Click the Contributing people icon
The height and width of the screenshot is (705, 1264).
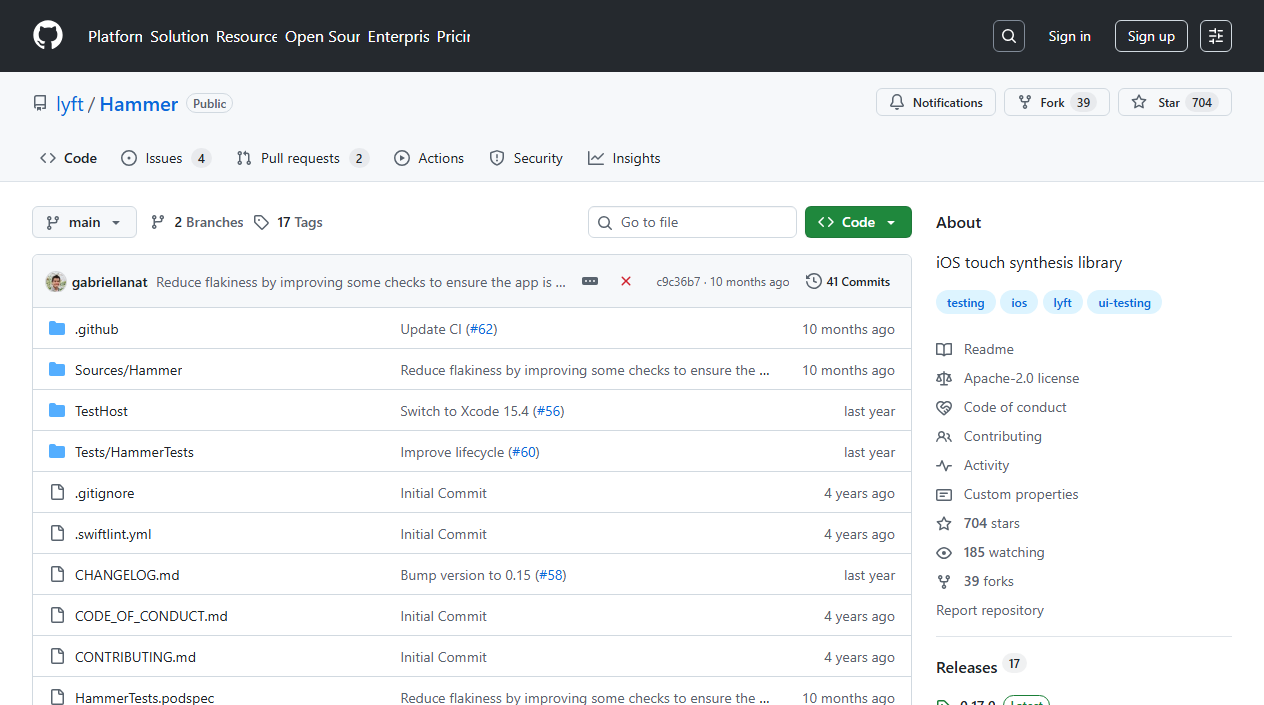944,436
